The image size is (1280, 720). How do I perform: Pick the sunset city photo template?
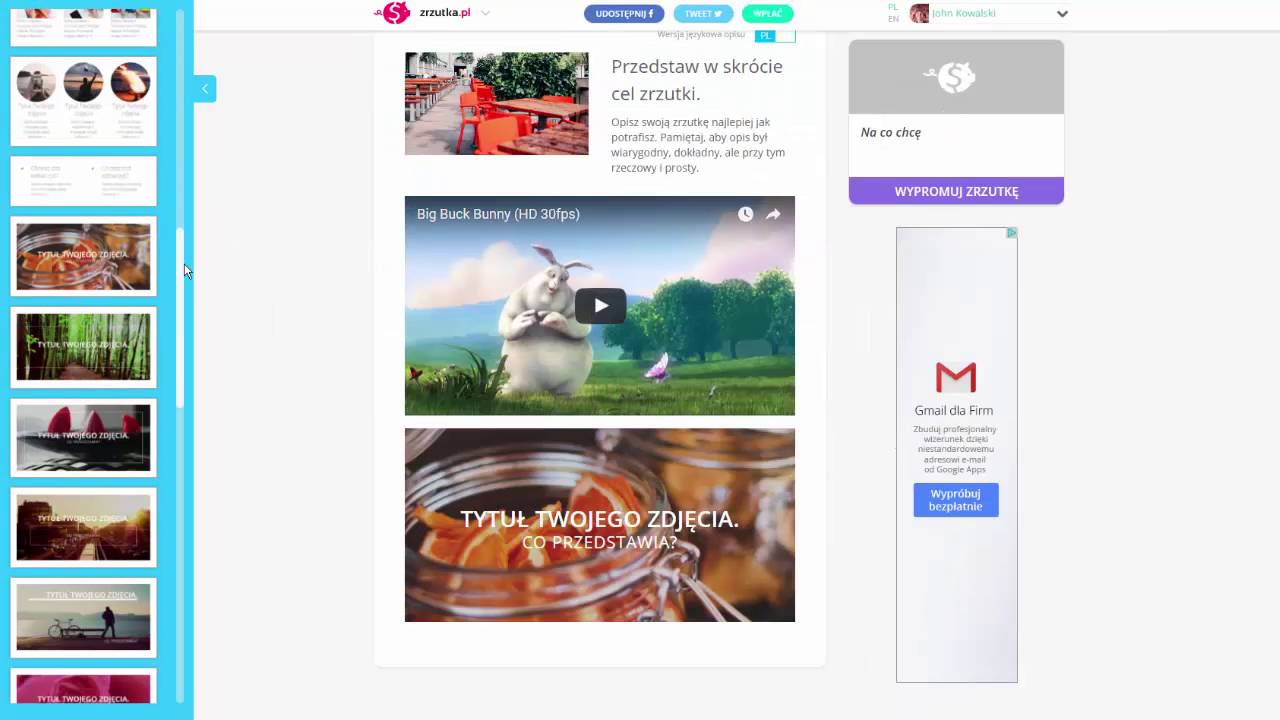[x=84, y=527]
